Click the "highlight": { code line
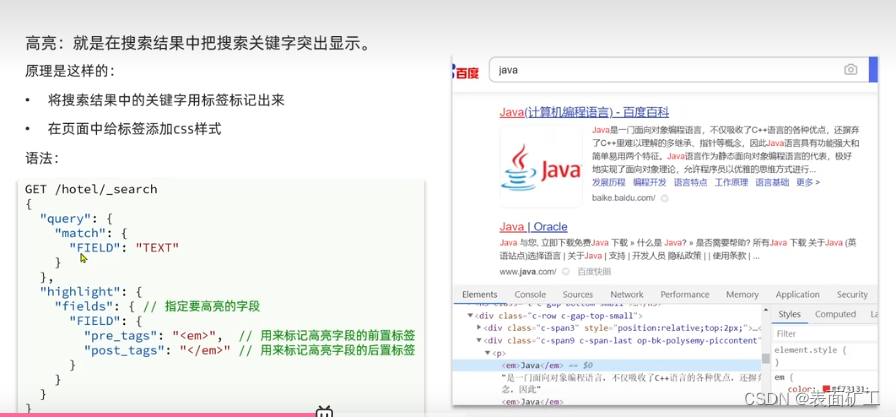The height and width of the screenshot is (417, 896). [x=90, y=291]
